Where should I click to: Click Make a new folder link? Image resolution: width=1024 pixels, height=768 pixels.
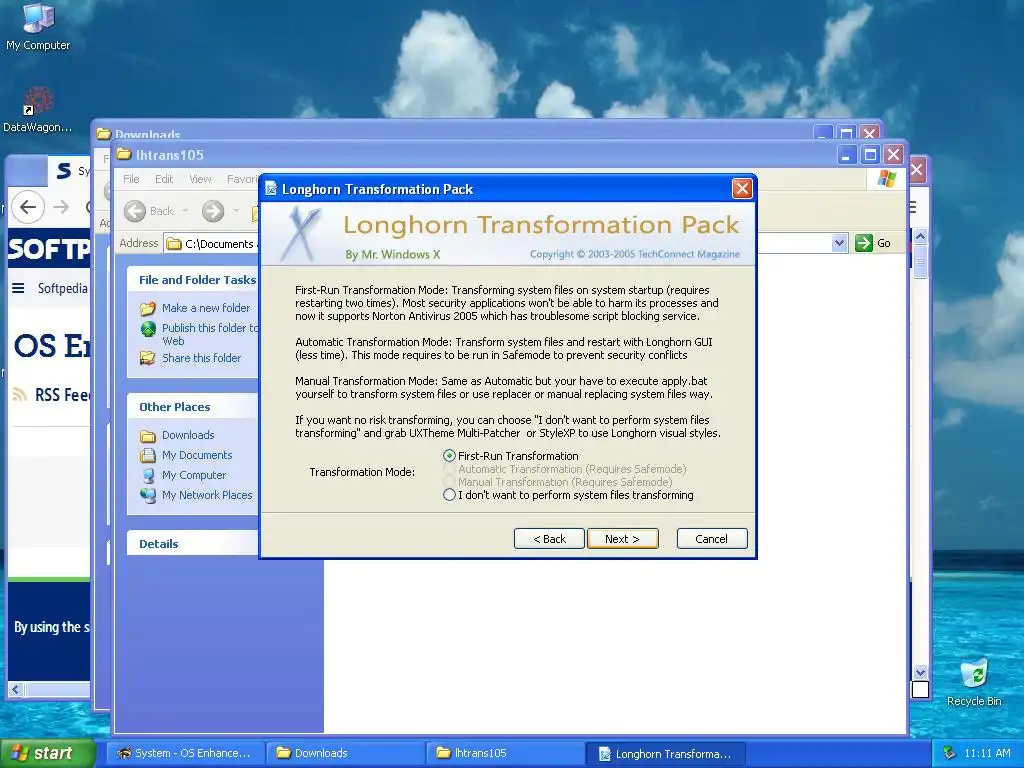pos(206,308)
